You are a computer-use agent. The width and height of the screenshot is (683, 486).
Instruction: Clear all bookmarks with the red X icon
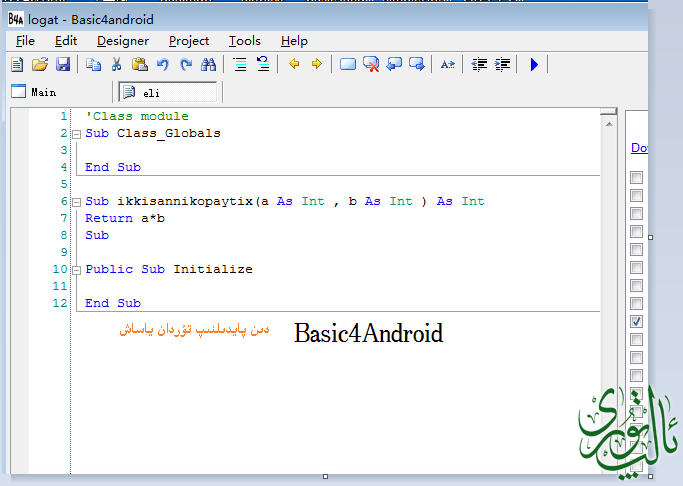tap(371, 64)
